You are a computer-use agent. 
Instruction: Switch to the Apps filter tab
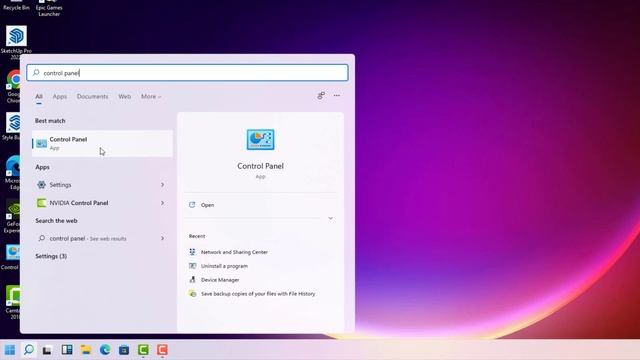point(60,97)
